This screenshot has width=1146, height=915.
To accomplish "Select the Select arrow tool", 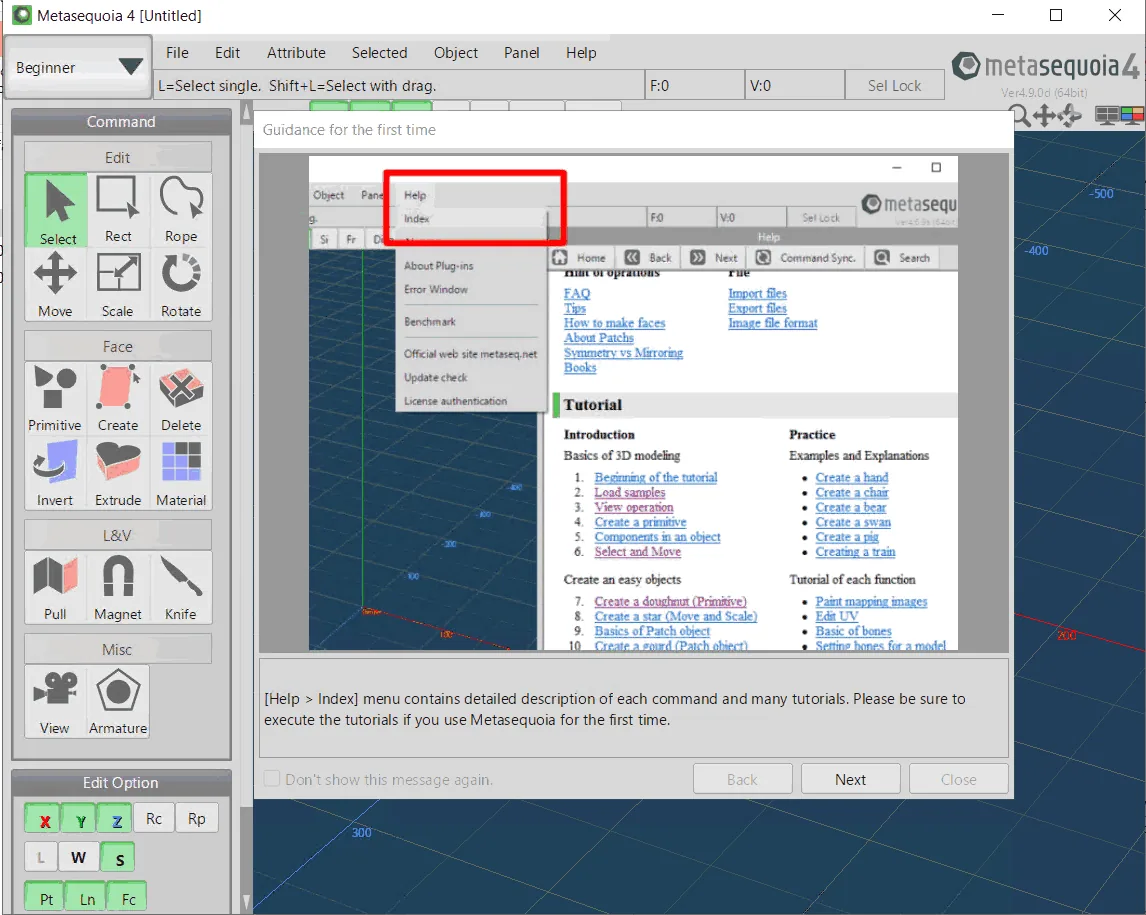I will 56,210.
